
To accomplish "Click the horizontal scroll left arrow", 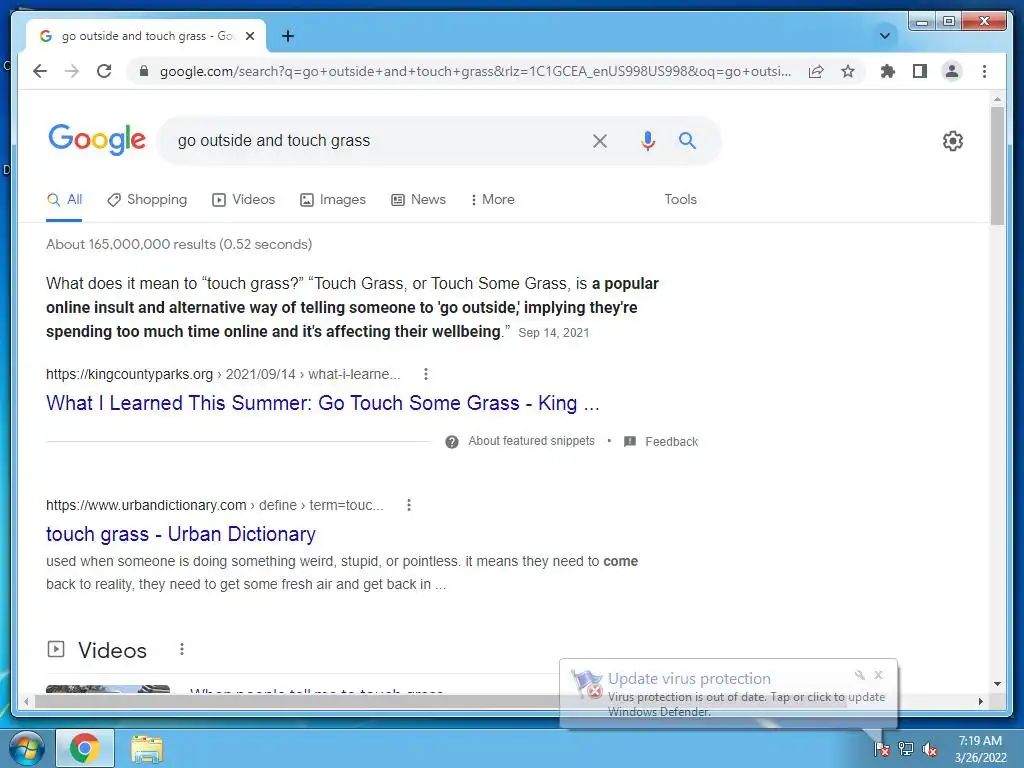I will click(25, 701).
